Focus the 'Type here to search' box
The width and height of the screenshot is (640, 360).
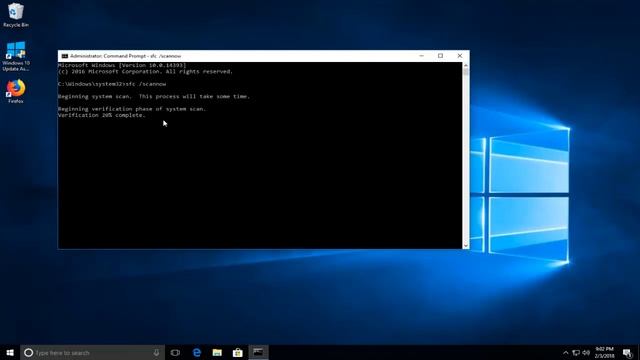(92, 353)
